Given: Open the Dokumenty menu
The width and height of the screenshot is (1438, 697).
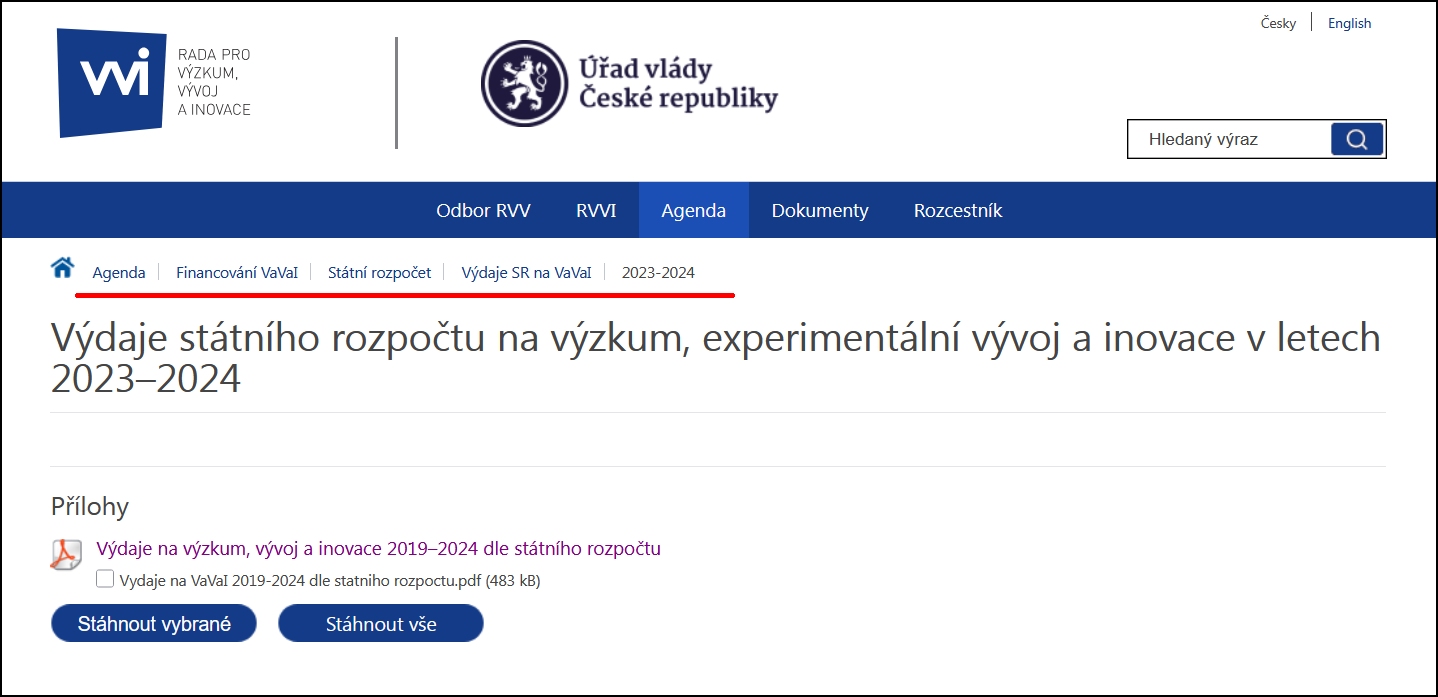Looking at the screenshot, I should pyautogui.click(x=820, y=211).
